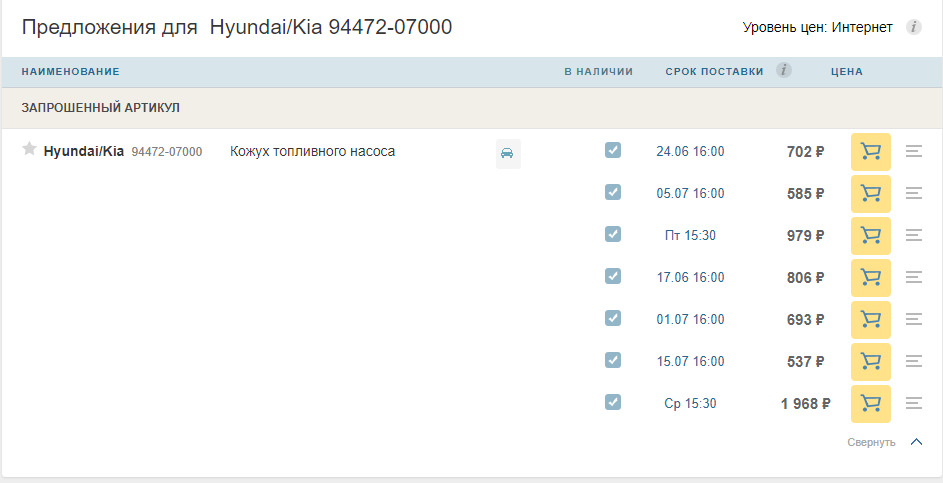Click info icon beside Уровень цен: Интернет

[x=913, y=27]
